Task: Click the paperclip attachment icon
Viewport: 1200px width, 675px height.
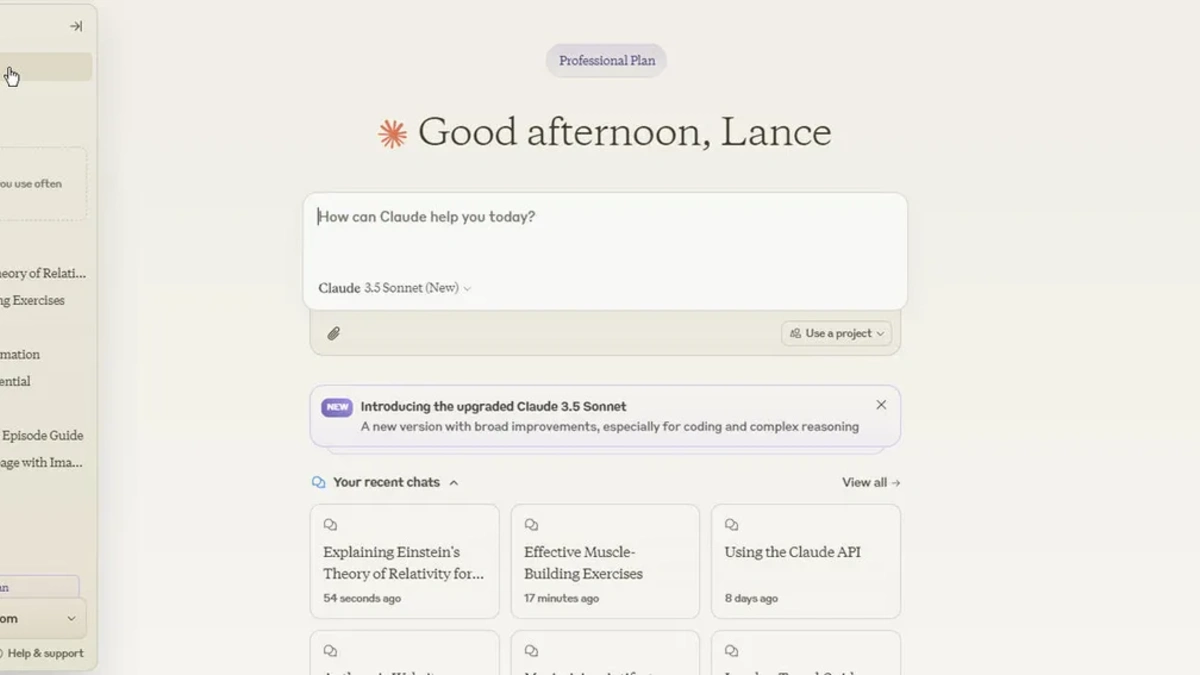Action: click(334, 333)
